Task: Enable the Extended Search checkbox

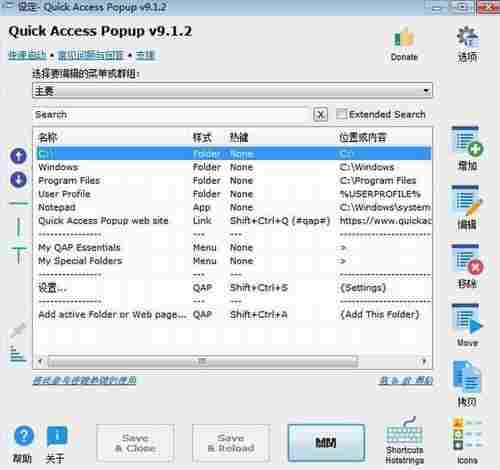Action: 341,114
